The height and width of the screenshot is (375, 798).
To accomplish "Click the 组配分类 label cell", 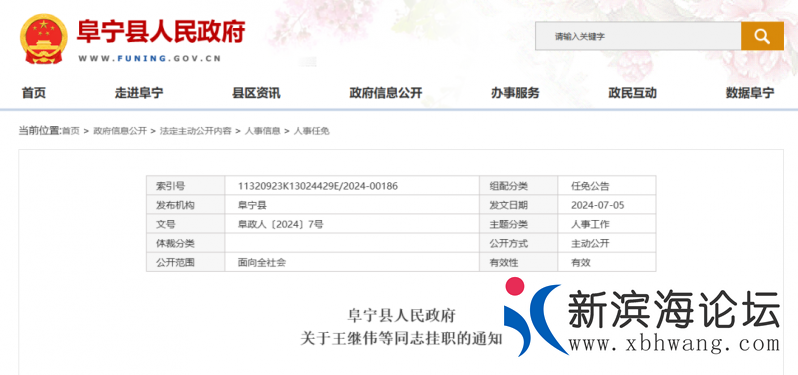I will [x=519, y=186].
